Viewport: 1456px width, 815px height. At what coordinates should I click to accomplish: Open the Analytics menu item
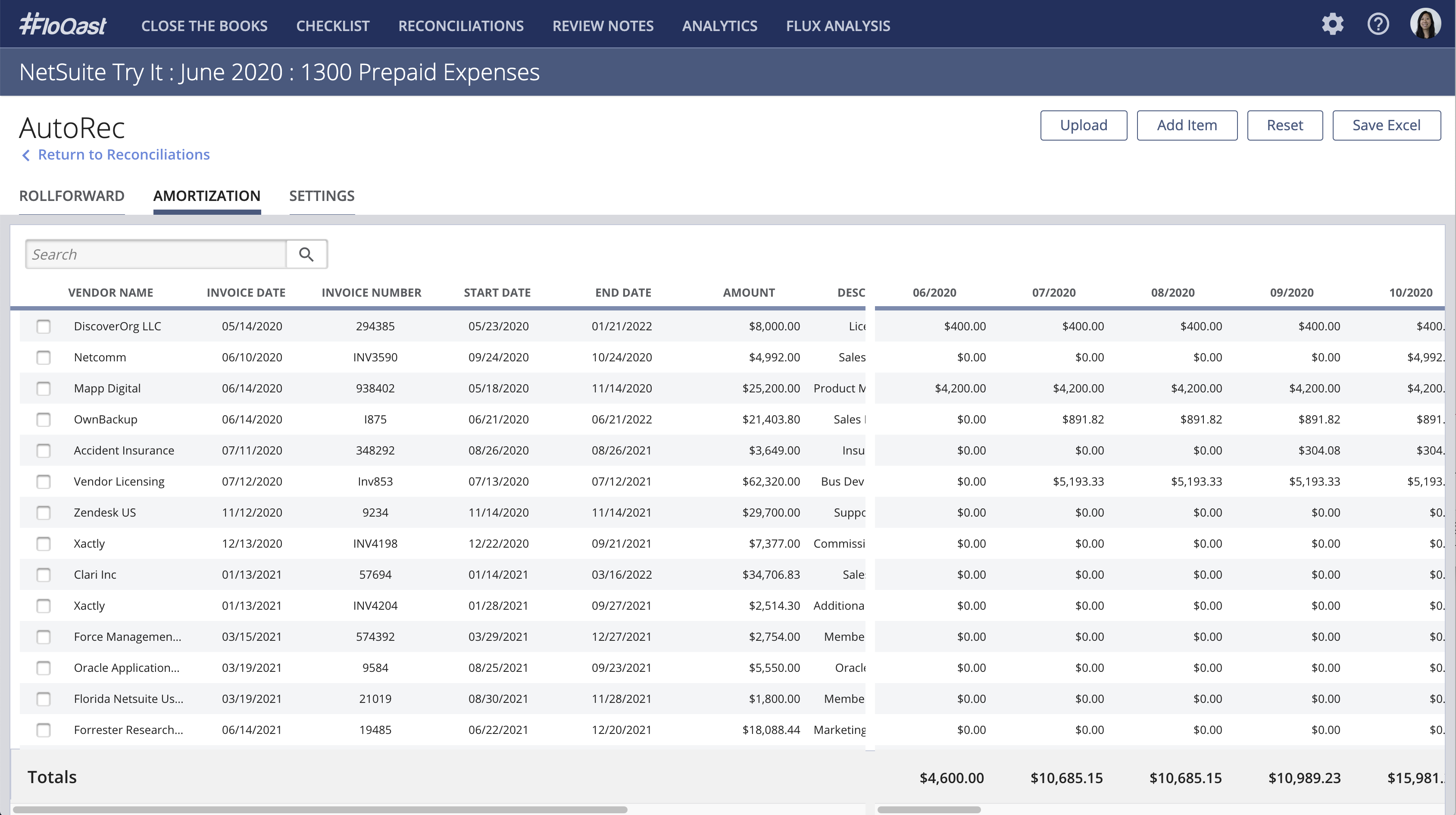[719, 25]
